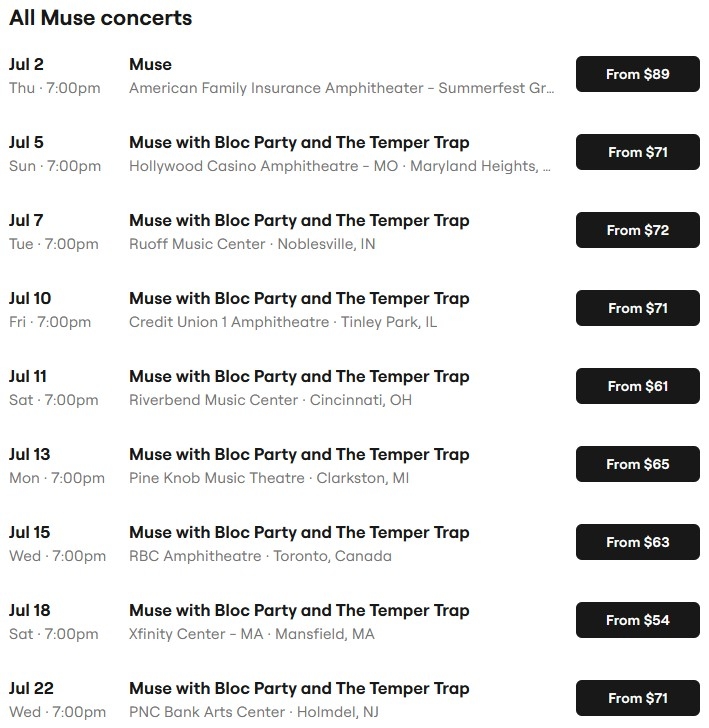Open the Jul 7 concert title link

click(299, 220)
